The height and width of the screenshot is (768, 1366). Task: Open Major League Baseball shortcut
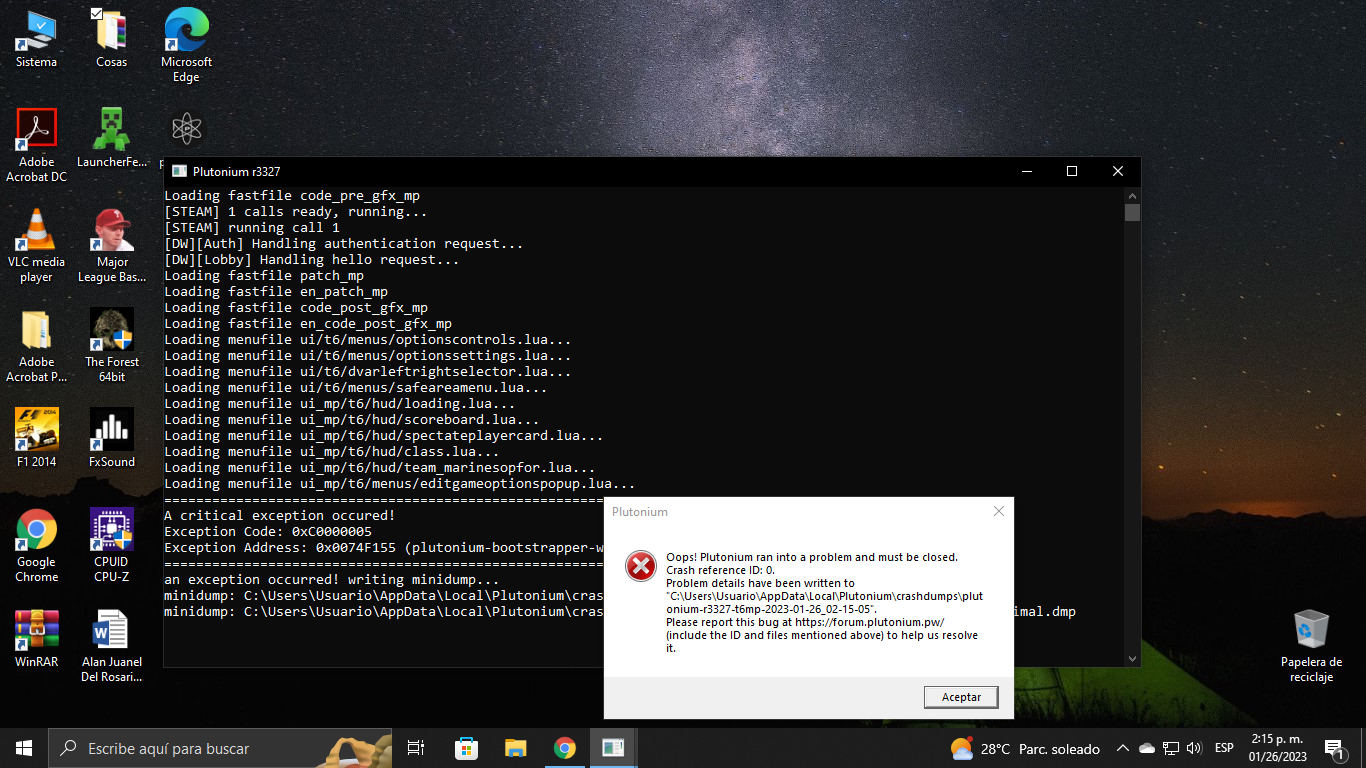(112, 246)
